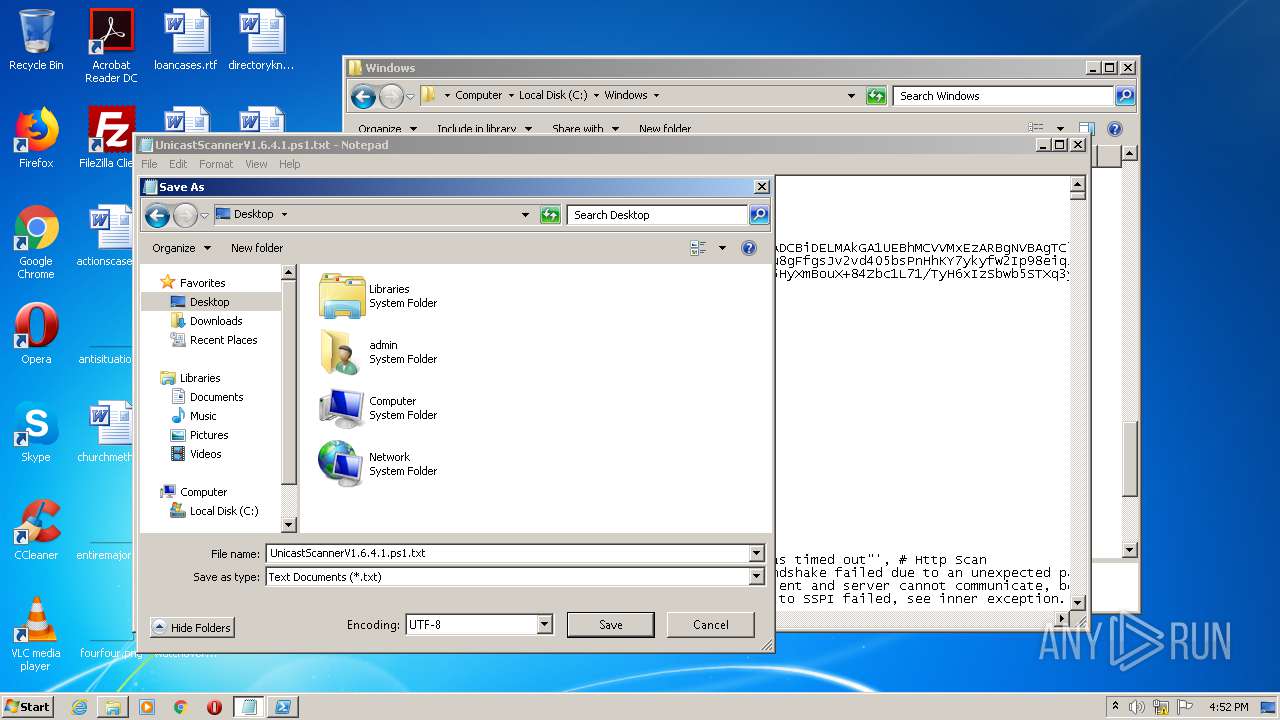The height and width of the screenshot is (720, 1280).
Task: Click Back arrow in Windows explorer window
Action: [x=363, y=96]
